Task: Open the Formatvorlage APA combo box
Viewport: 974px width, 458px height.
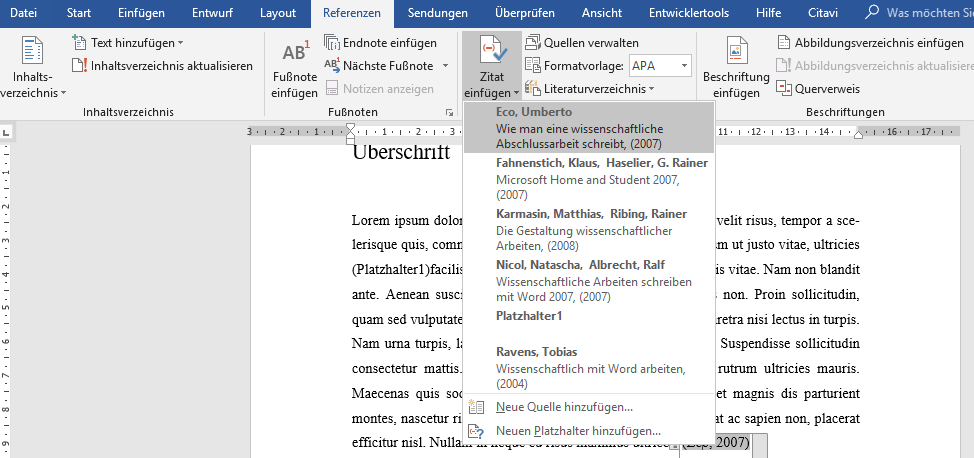Action: click(x=660, y=66)
